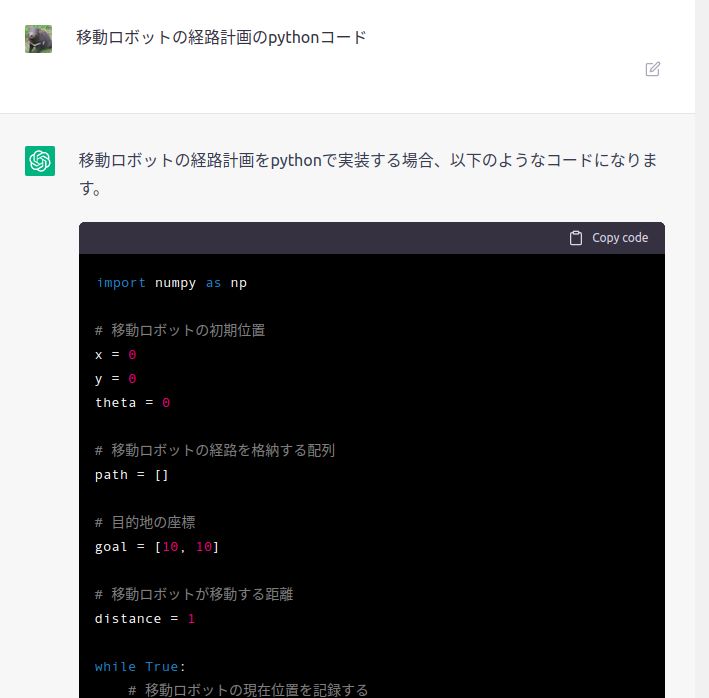Screen dimensions: 709x698
Task: Click the comment '# 目的地の座標'
Action: click(145, 523)
